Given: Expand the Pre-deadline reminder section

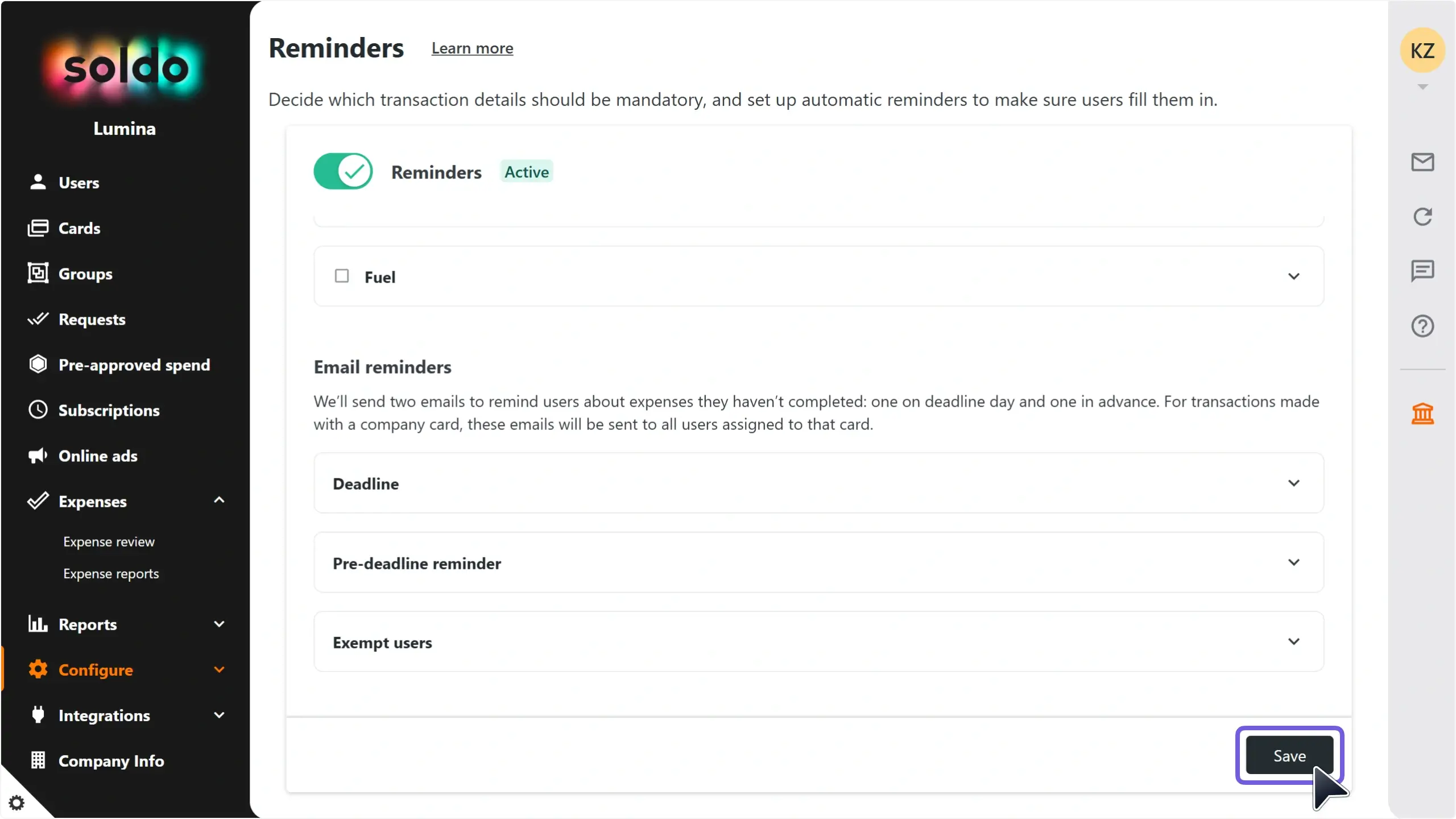Looking at the screenshot, I should pos(1293,562).
